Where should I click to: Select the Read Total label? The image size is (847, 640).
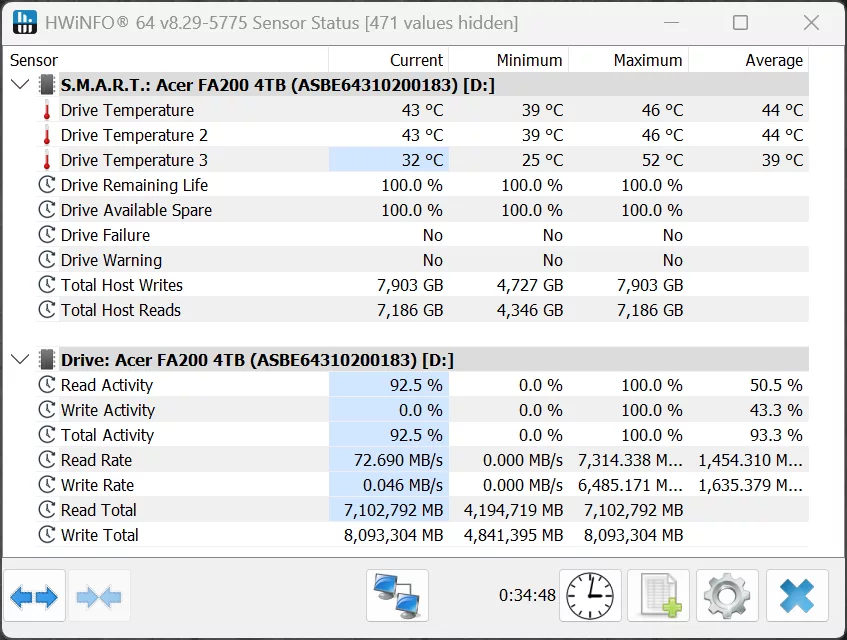point(98,509)
